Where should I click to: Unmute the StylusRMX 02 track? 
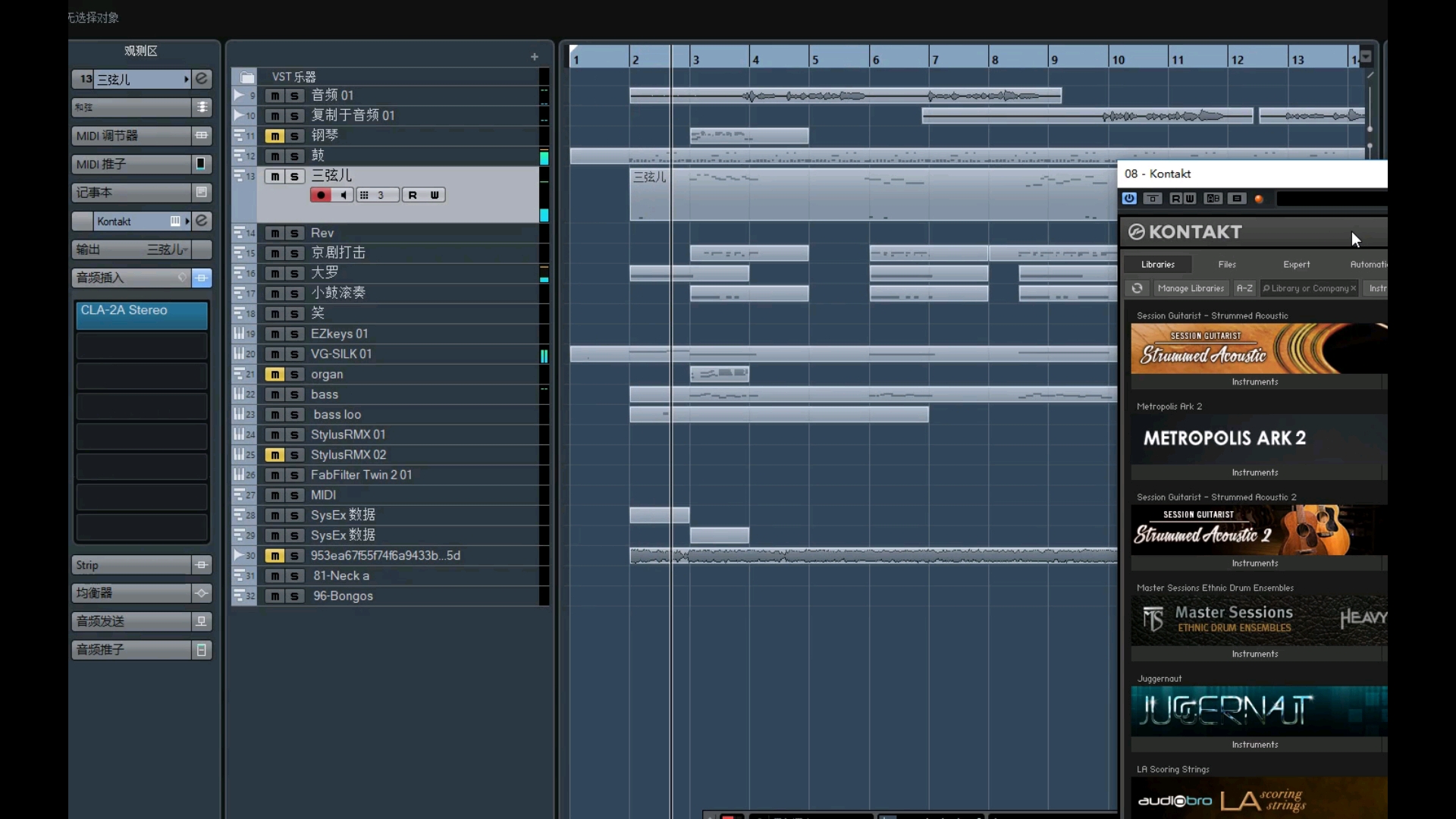[275, 455]
